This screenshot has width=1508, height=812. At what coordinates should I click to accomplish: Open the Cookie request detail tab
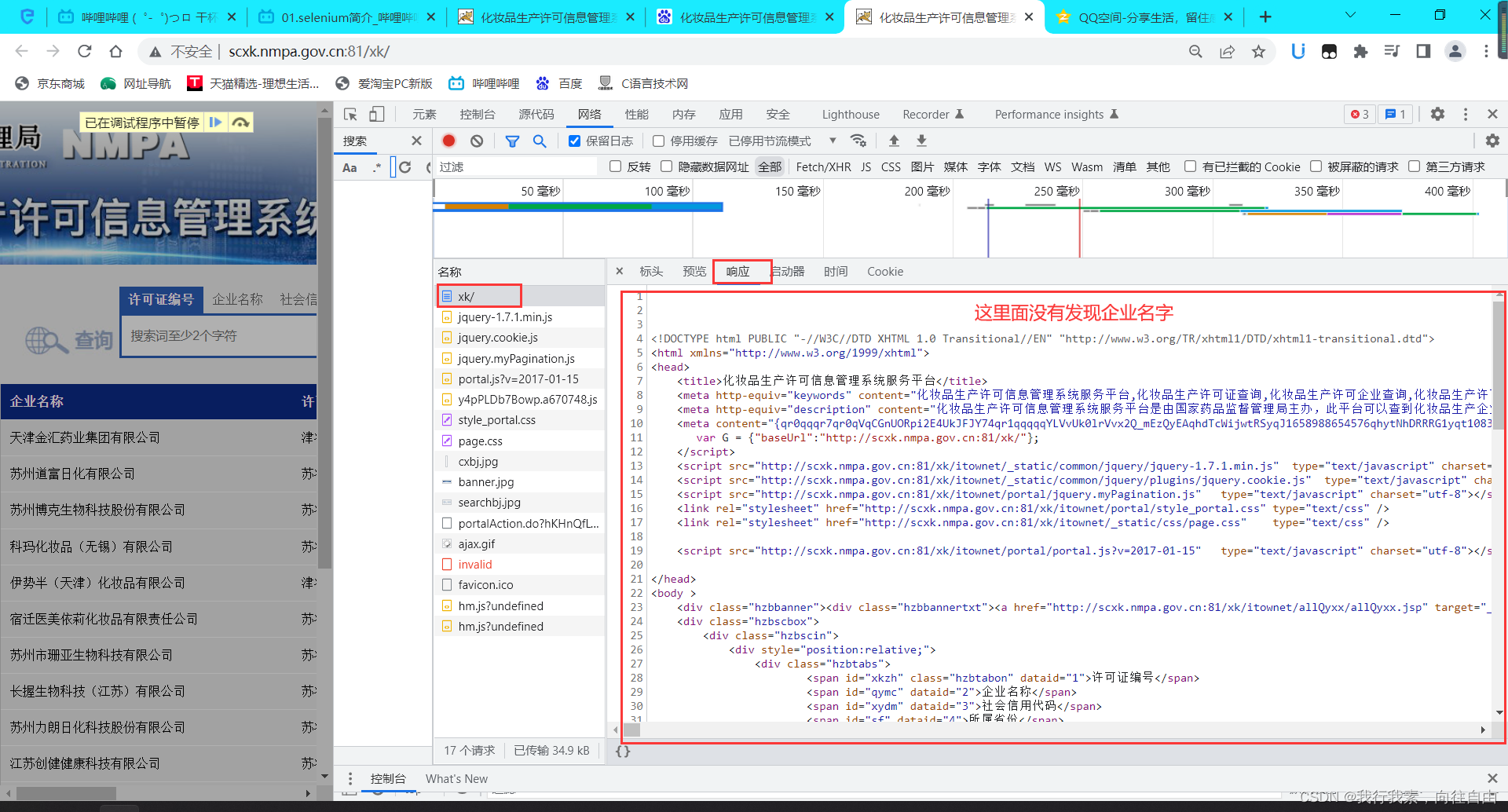coord(885,271)
